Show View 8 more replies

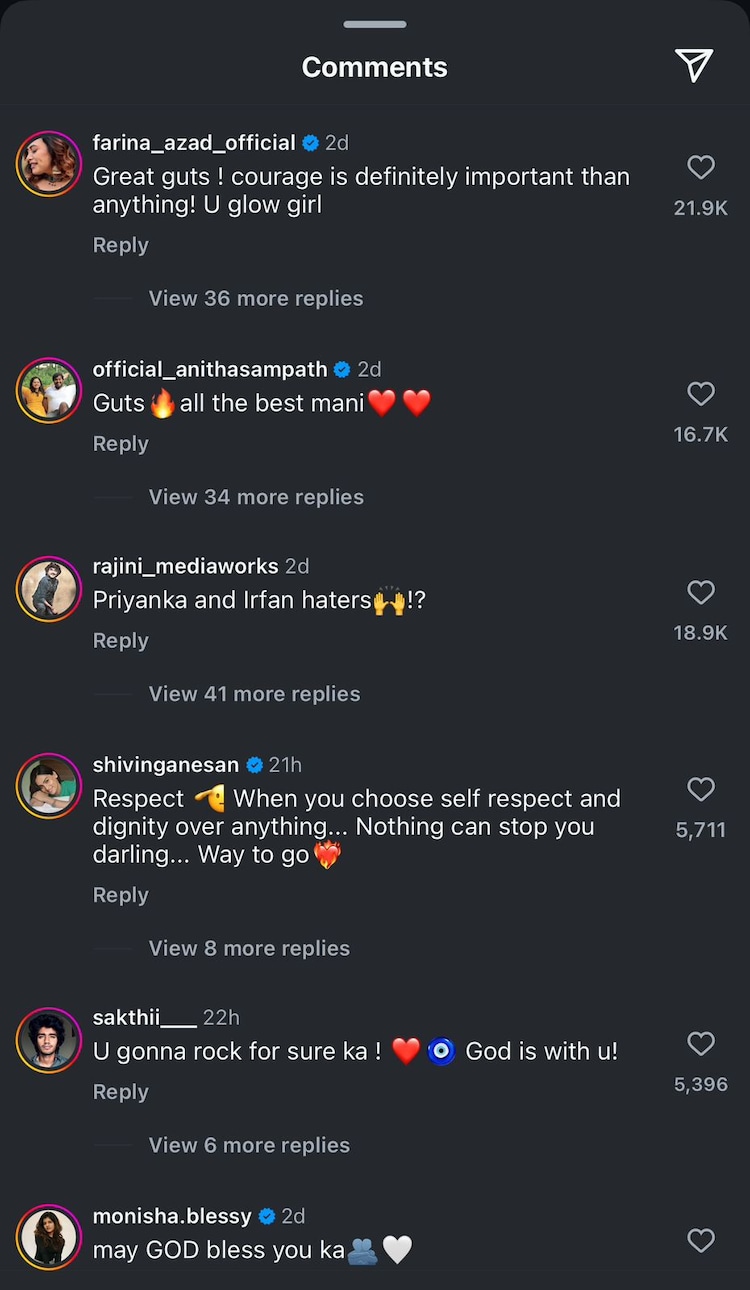[x=249, y=948]
